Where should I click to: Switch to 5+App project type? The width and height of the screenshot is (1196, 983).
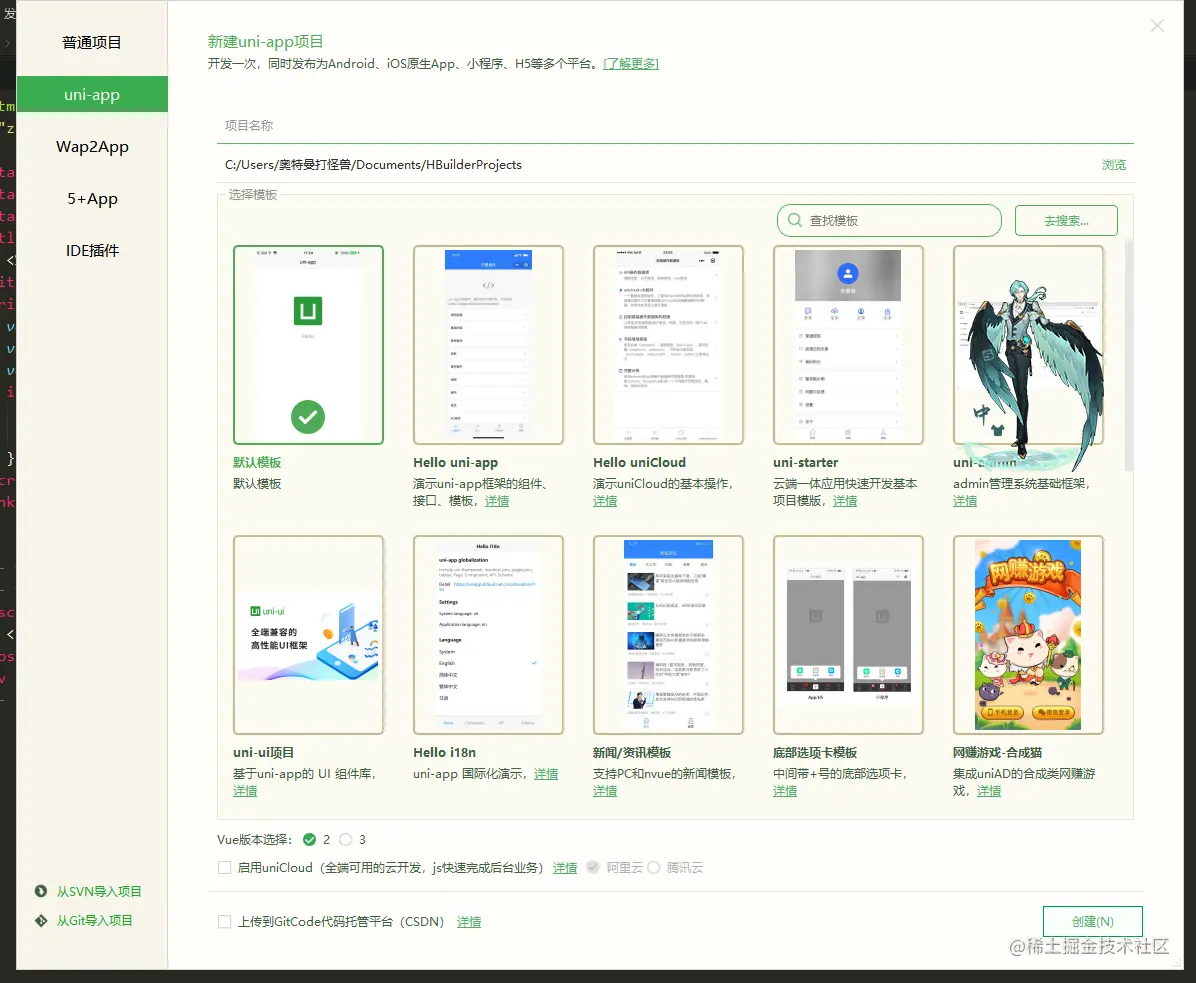pos(92,198)
